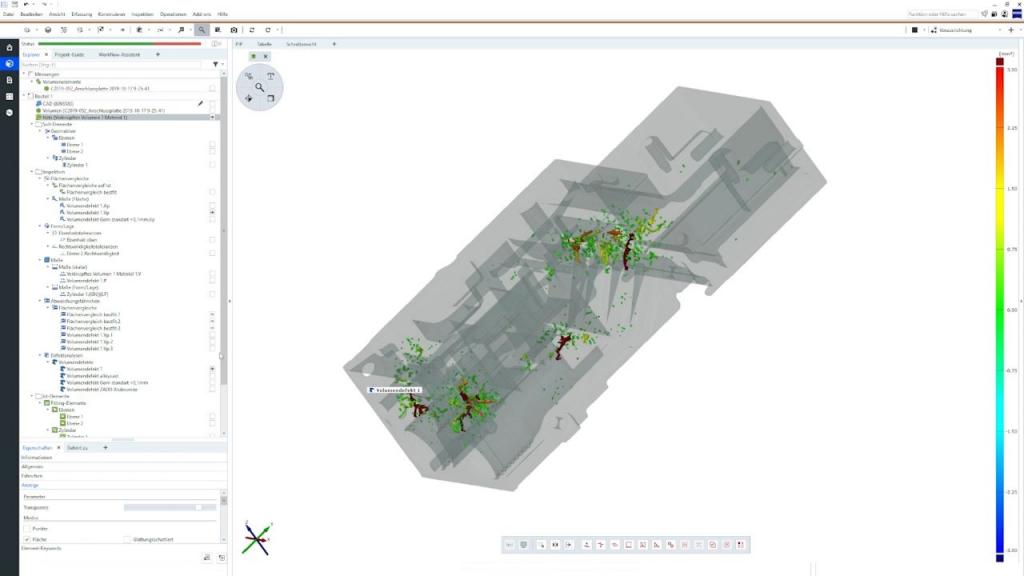Expand the Zylinder node under Fitting-Elemente
The height and width of the screenshot is (576, 1024).
(x=48, y=430)
